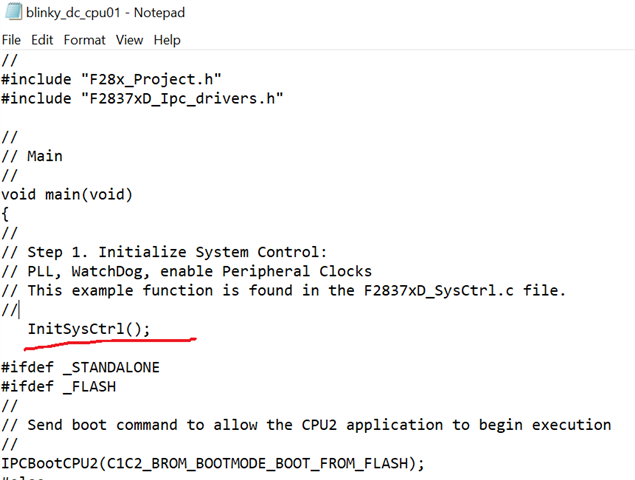Screen dimensions: 635x480
Task: Place cursor on #ifdef _STANDALONE line
Action: pyautogui.click(x=80, y=367)
